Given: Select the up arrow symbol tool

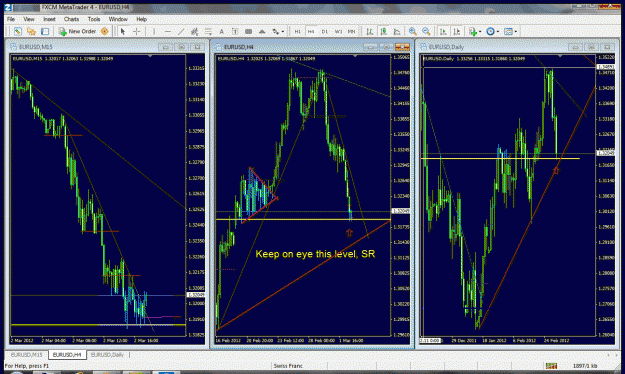Looking at the screenshot, I should pos(262,31).
